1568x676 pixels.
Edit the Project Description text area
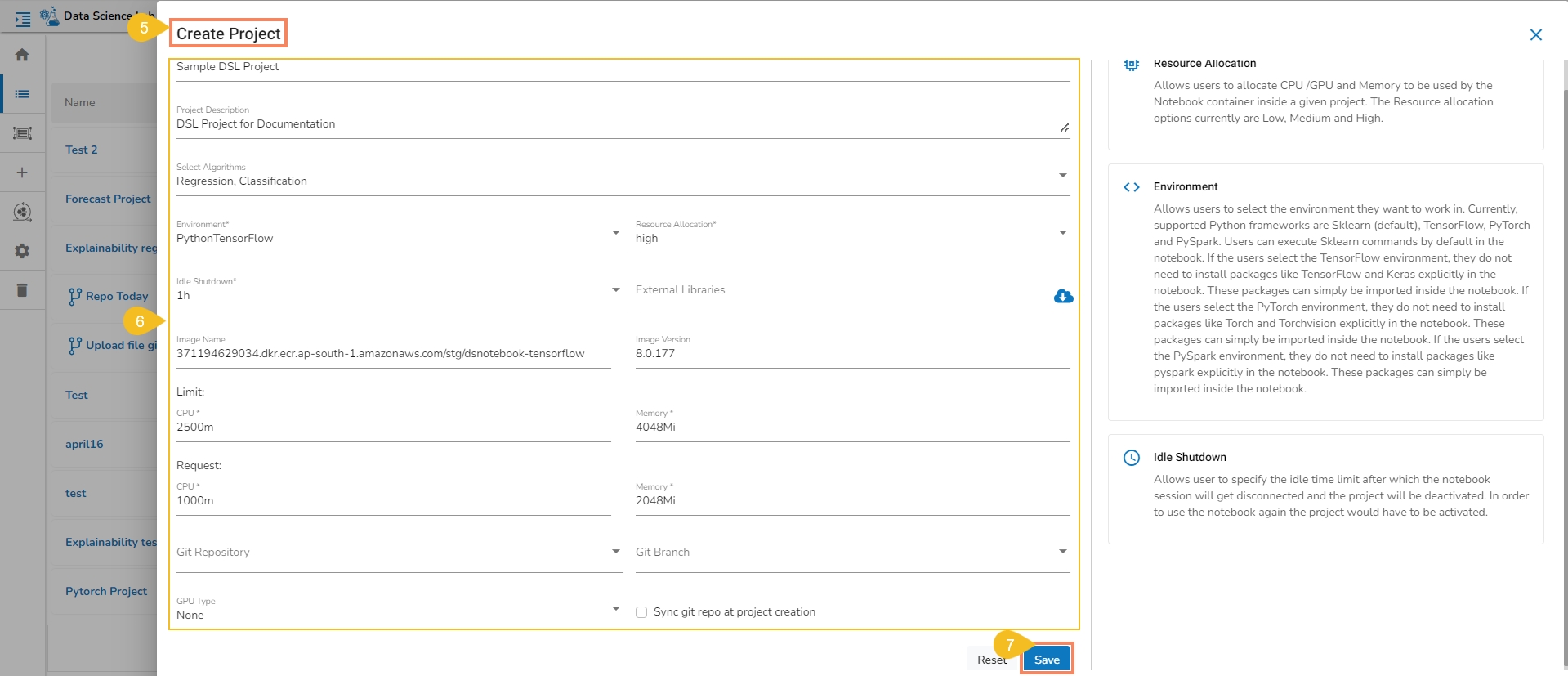(623, 123)
